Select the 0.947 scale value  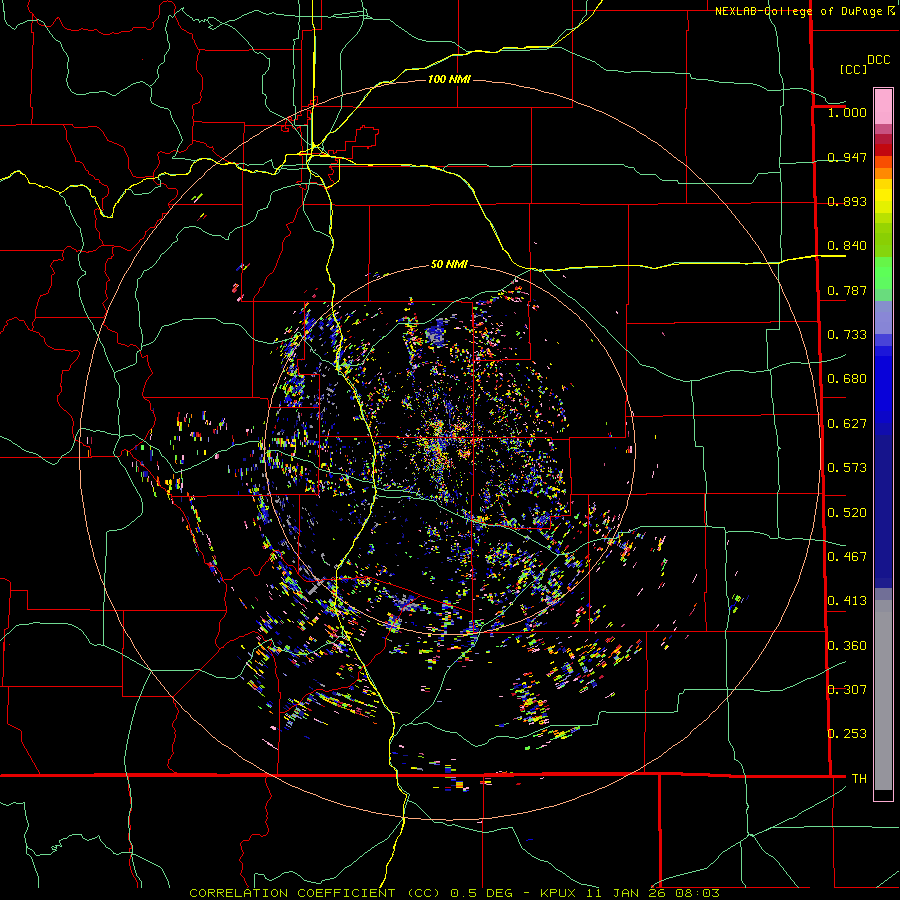tap(847, 157)
